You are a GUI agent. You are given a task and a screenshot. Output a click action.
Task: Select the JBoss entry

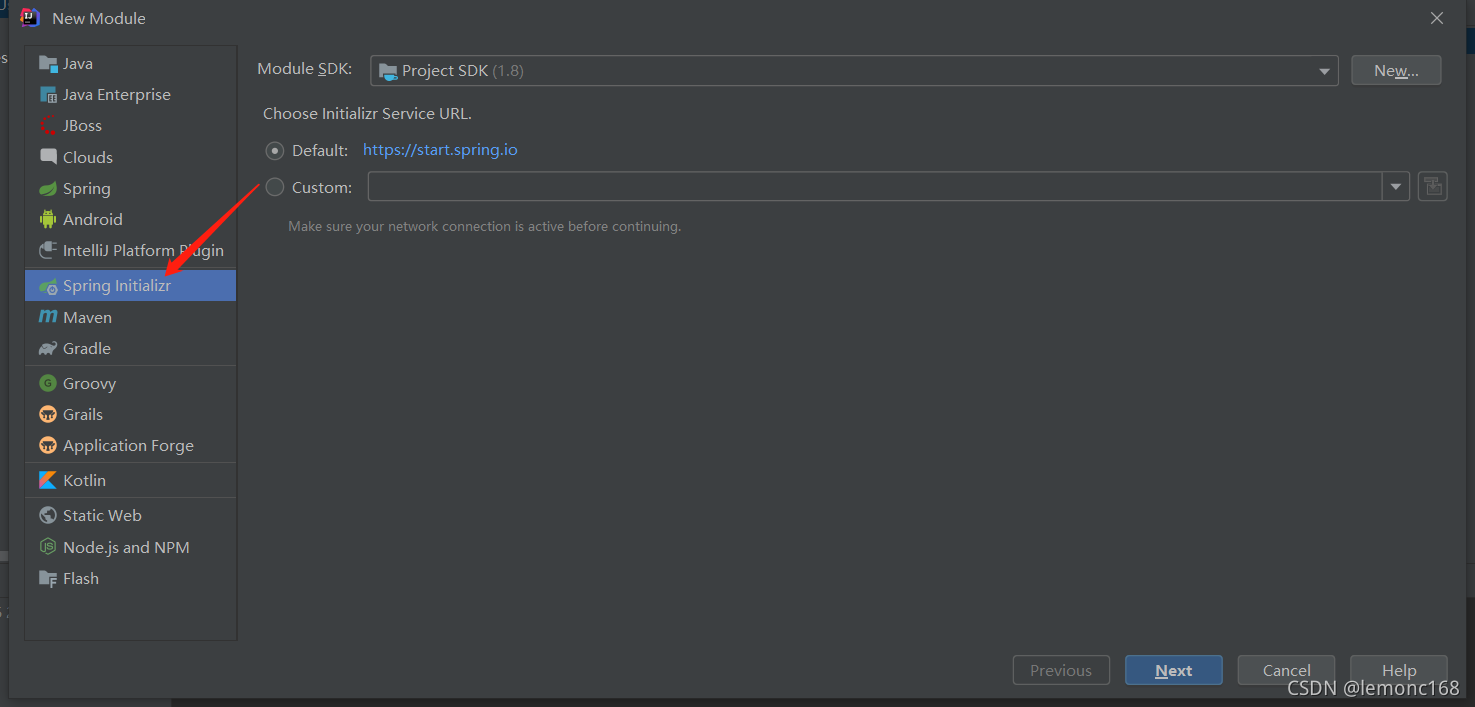coord(131,126)
